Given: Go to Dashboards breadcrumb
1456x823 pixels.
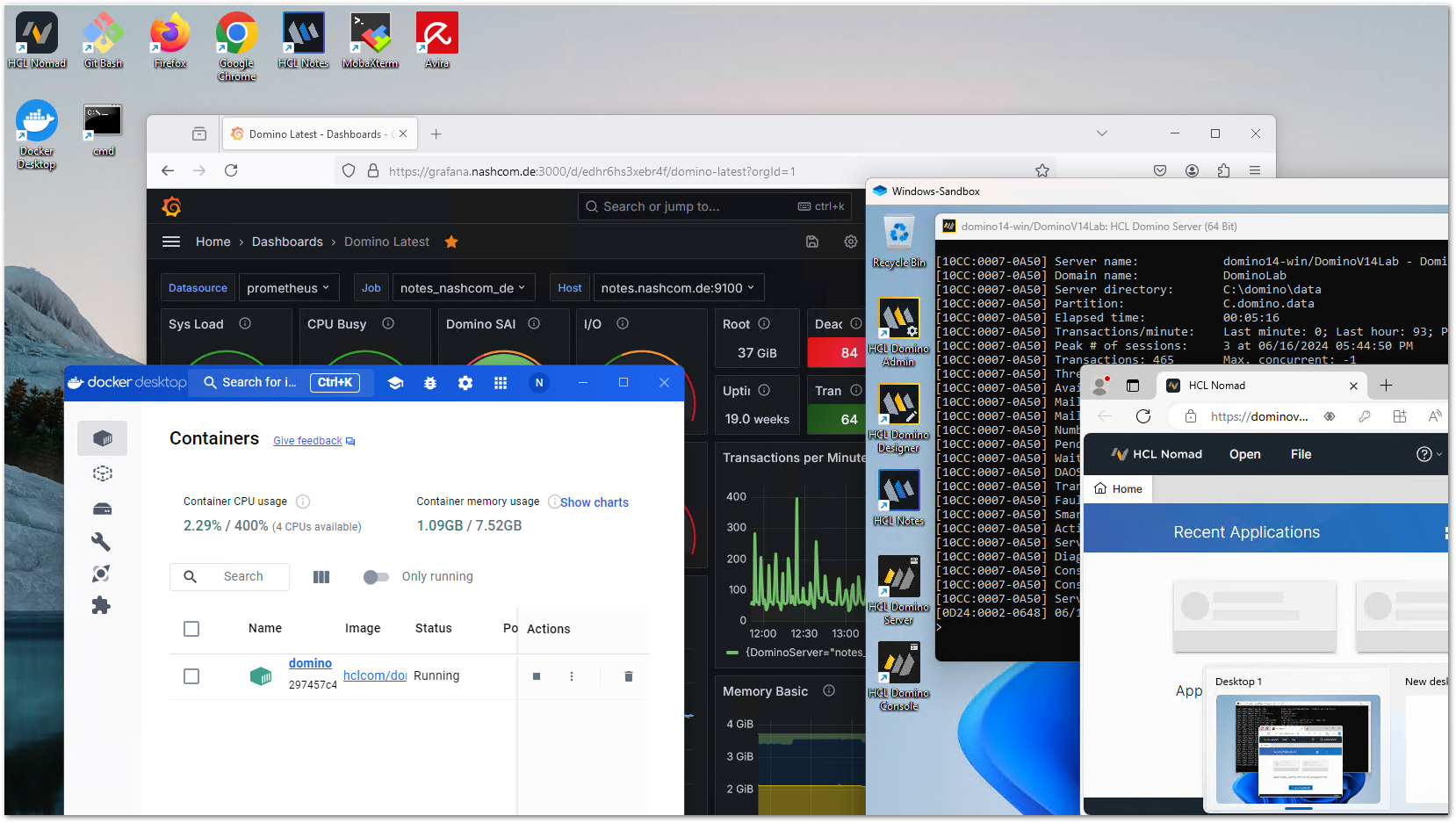Looking at the screenshot, I should point(287,242).
